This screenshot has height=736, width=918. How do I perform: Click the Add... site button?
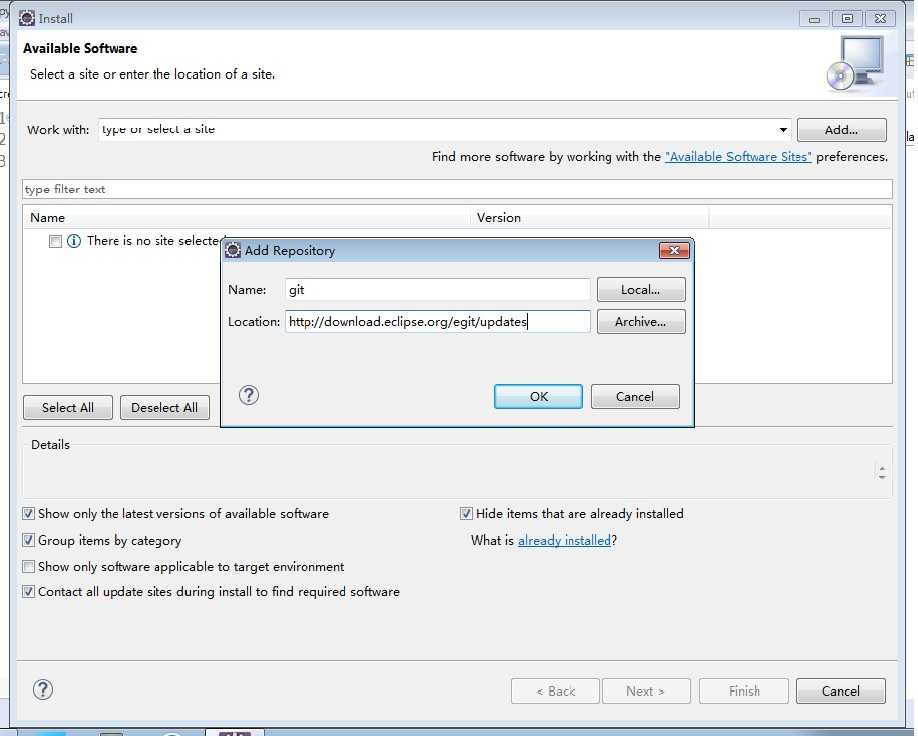point(841,129)
